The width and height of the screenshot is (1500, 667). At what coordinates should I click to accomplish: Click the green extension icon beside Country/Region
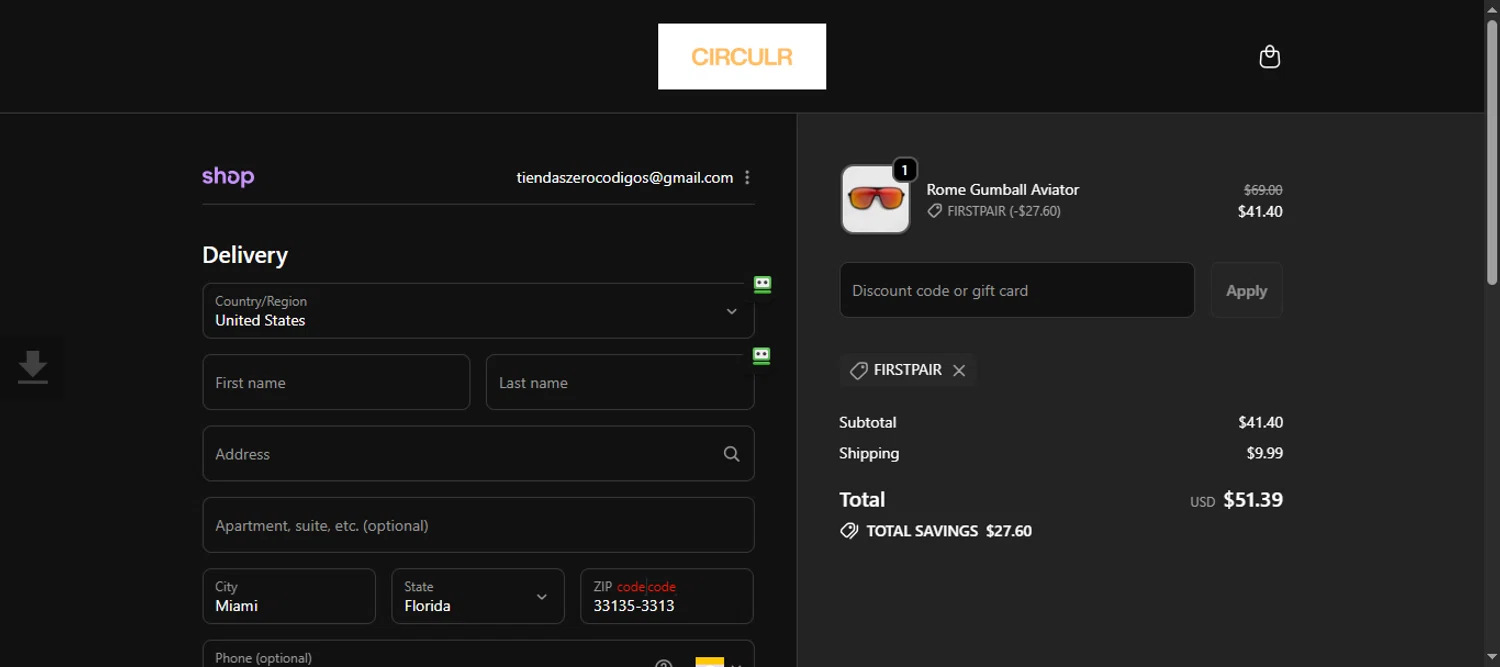tap(763, 285)
